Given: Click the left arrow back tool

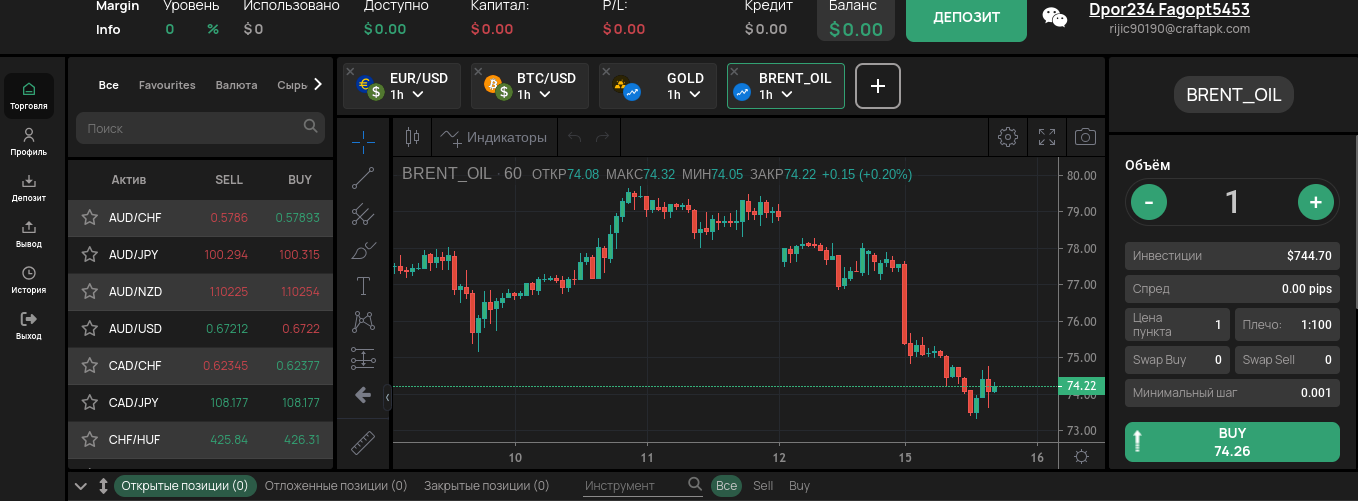Looking at the screenshot, I should coord(364,395).
